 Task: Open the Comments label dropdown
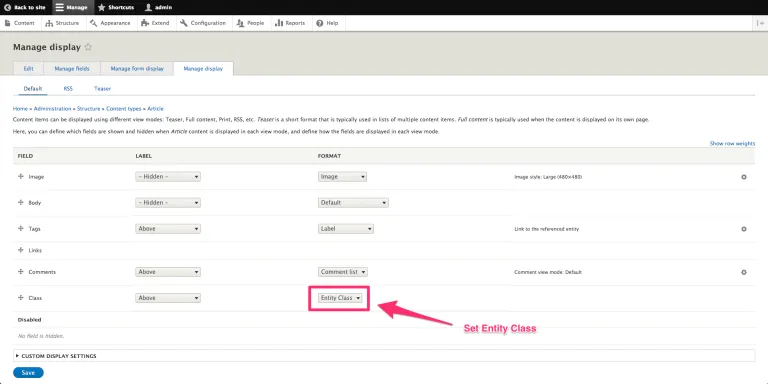pos(168,272)
